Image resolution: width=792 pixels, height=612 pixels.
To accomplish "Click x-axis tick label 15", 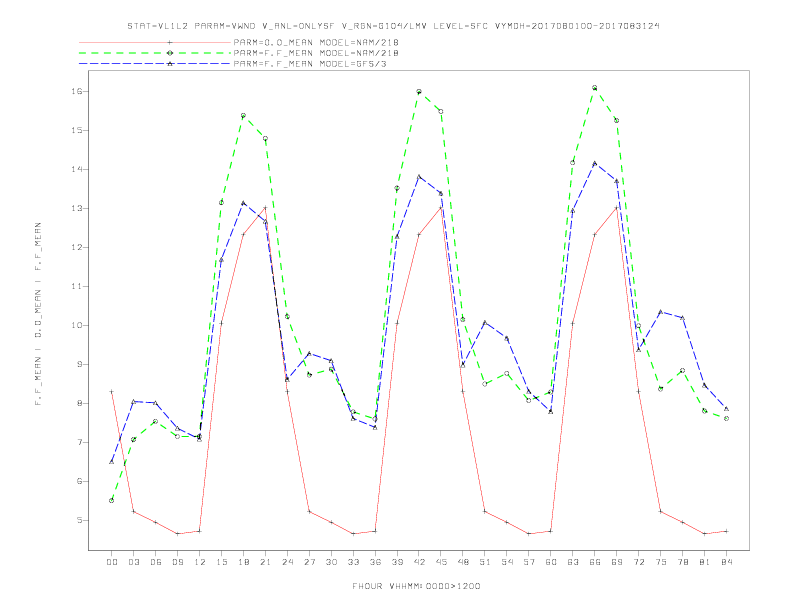I will [221, 562].
